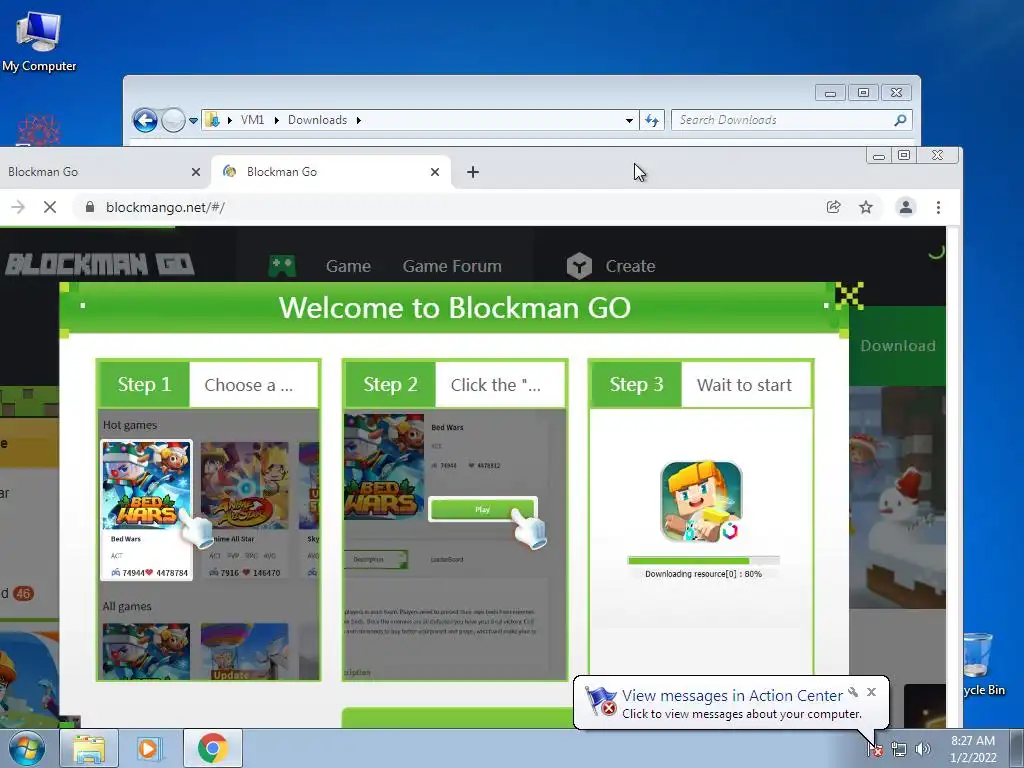
Task: Click the wrench icon on Action Center balloon
Action: point(853,692)
